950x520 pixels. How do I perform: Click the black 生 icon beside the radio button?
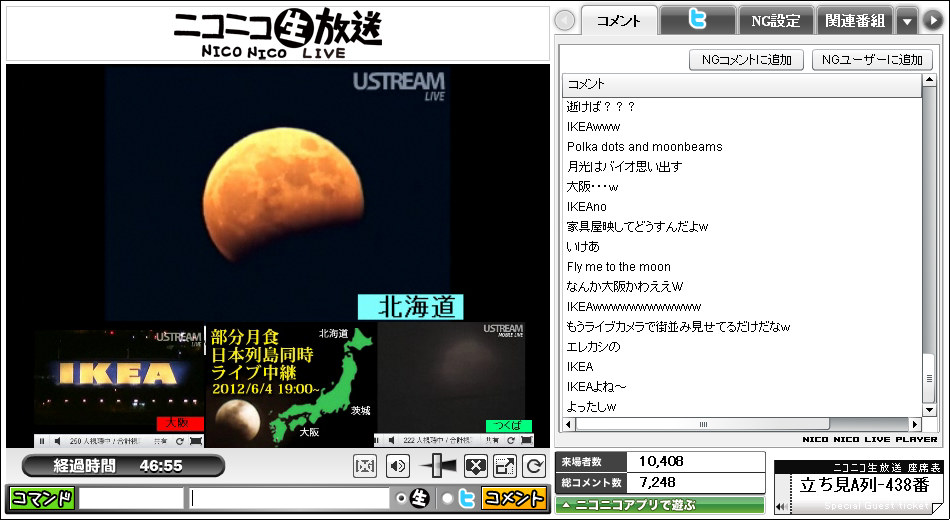tap(419, 498)
